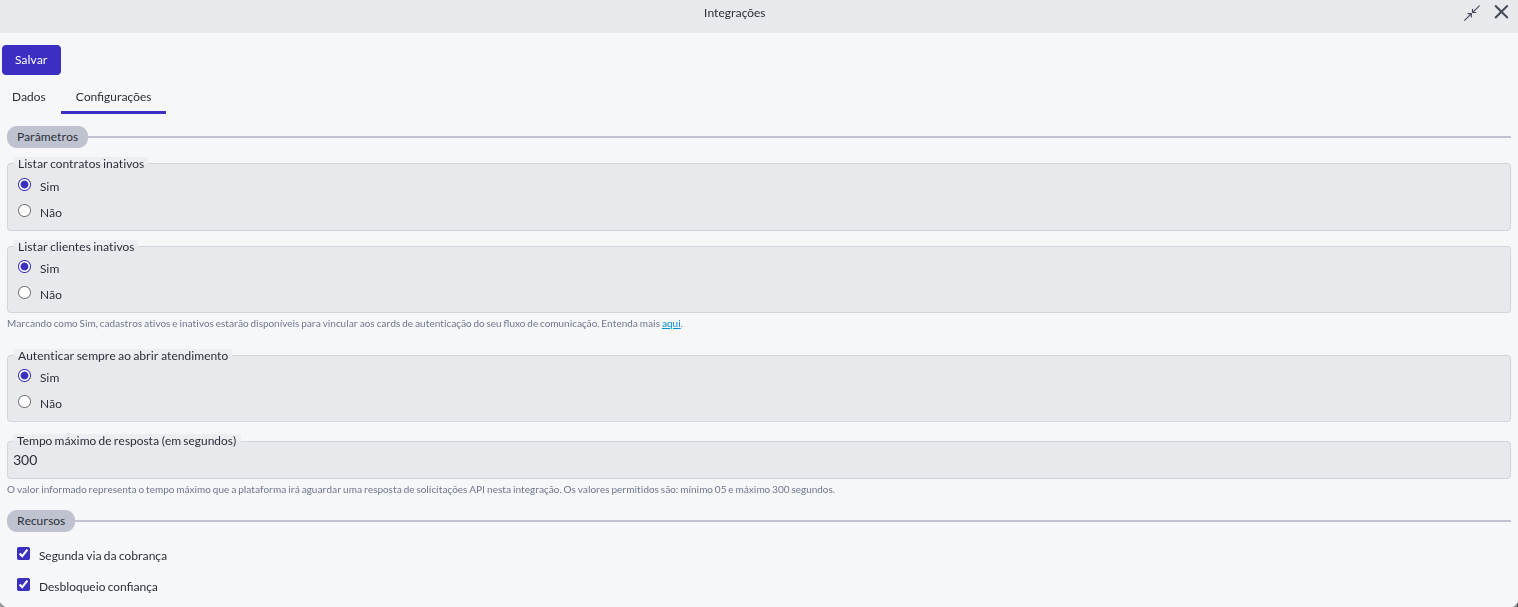Click the 'Autenticar sempre ao abrir atendimento' label
The width and height of the screenshot is (1518, 607).
(x=123, y=356)
